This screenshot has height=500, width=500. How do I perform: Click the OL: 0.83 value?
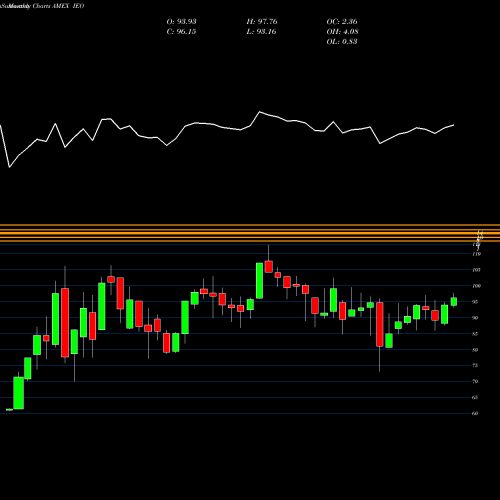tap(342, 42)
